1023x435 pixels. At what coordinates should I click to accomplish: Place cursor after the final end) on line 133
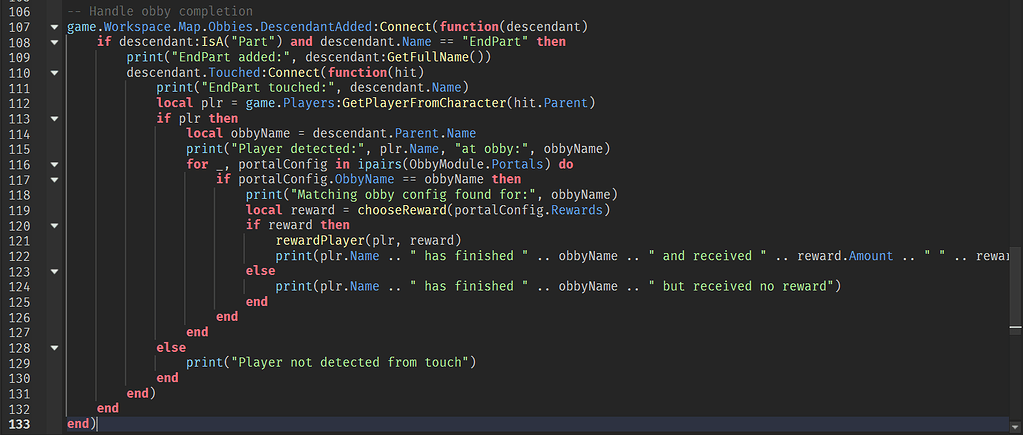tap(97, 424)
